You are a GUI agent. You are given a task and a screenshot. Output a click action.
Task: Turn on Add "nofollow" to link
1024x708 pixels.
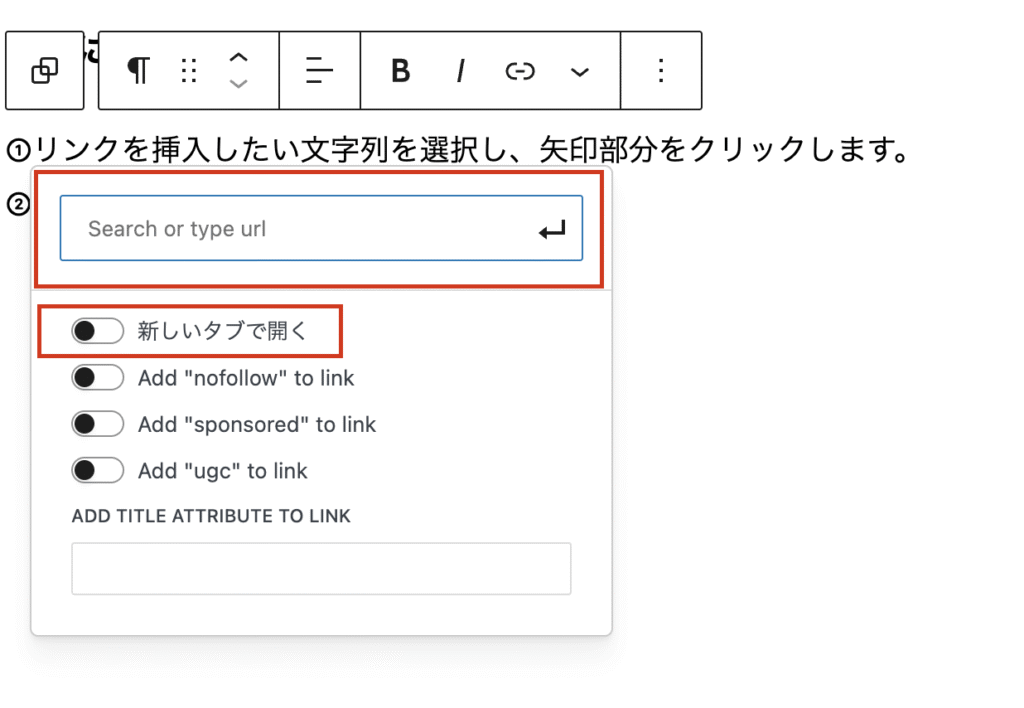pos(97,377)
